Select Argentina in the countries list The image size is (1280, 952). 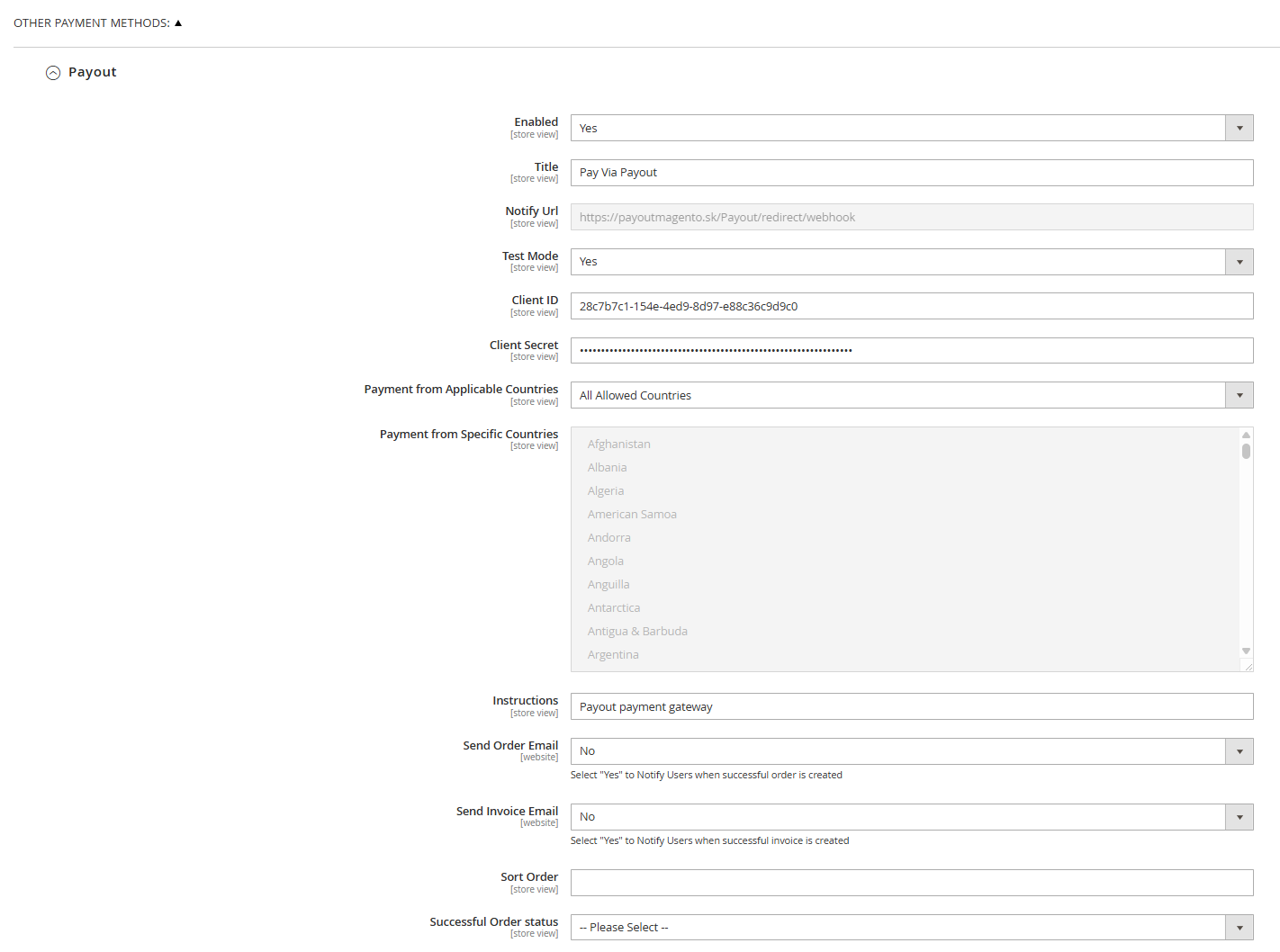click(x=613, y=654)
